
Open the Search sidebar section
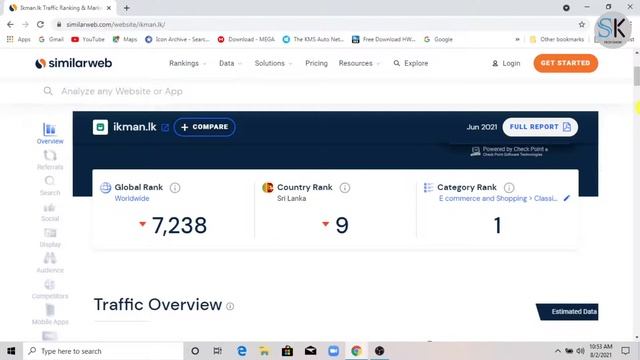click(50, 186)
